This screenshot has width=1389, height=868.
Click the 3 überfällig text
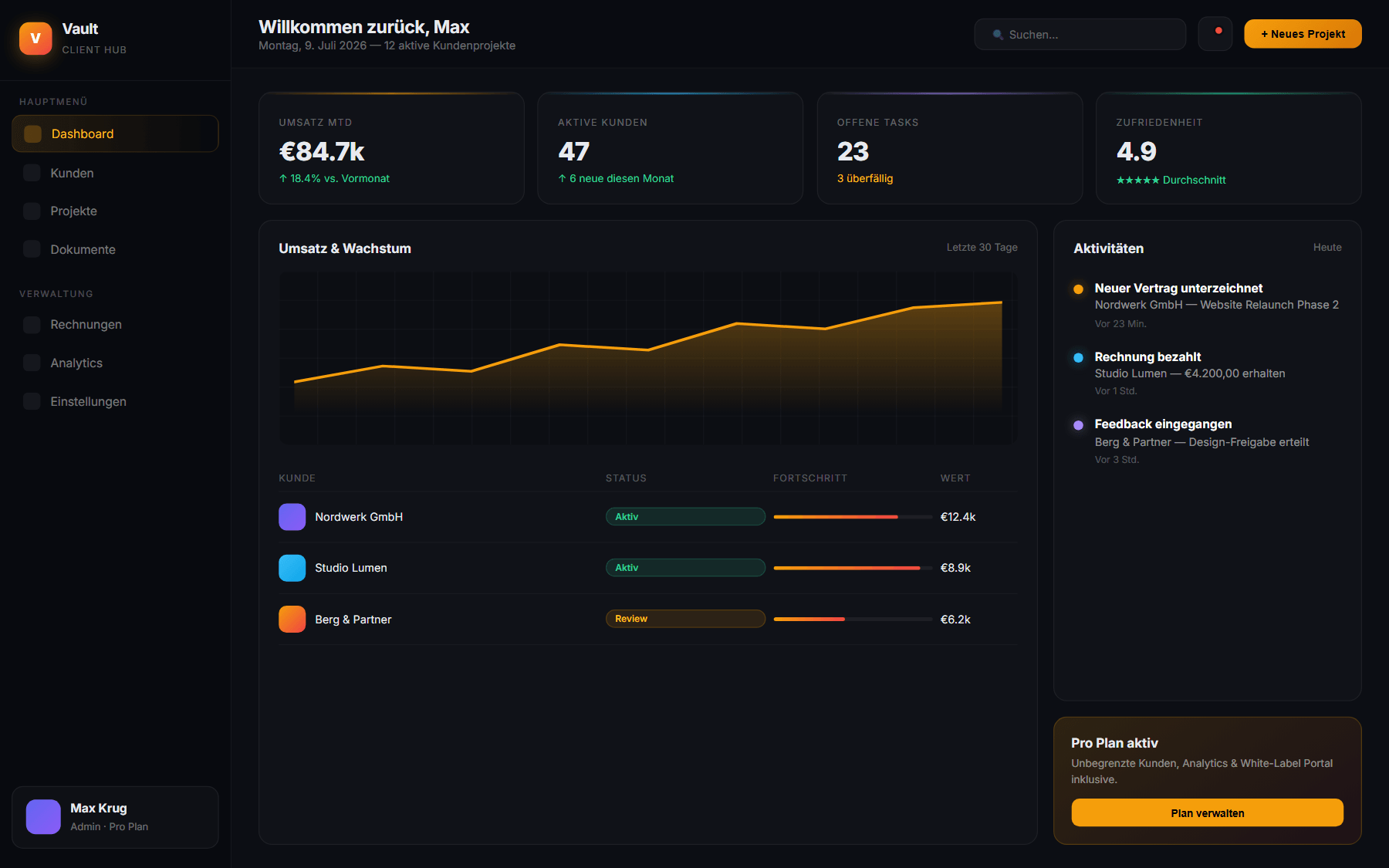coord(865,178)
